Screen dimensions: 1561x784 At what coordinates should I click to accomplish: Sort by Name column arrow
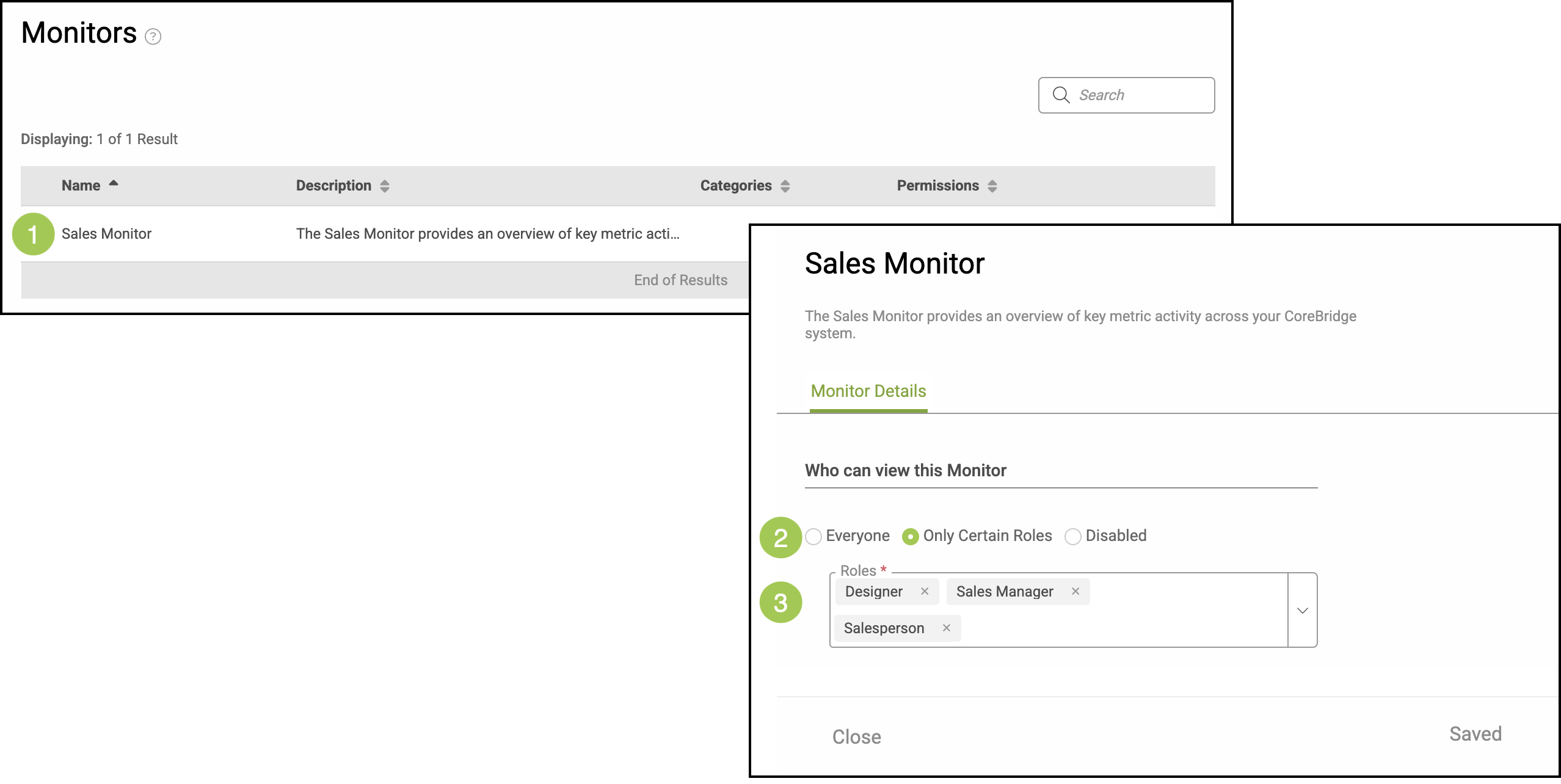tap(114, 183)
